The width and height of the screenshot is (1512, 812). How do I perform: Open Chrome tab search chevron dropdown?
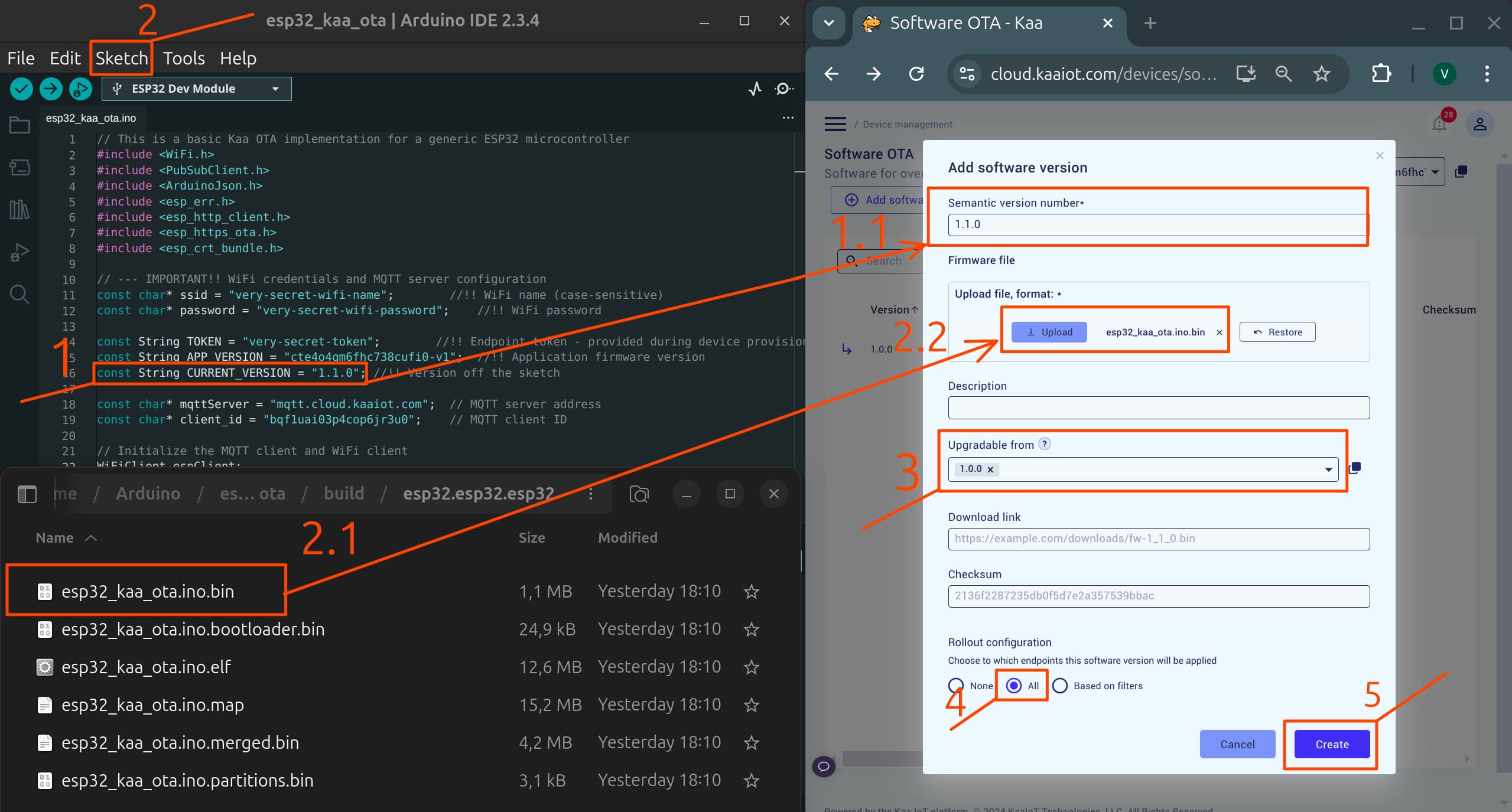point(829,23)
